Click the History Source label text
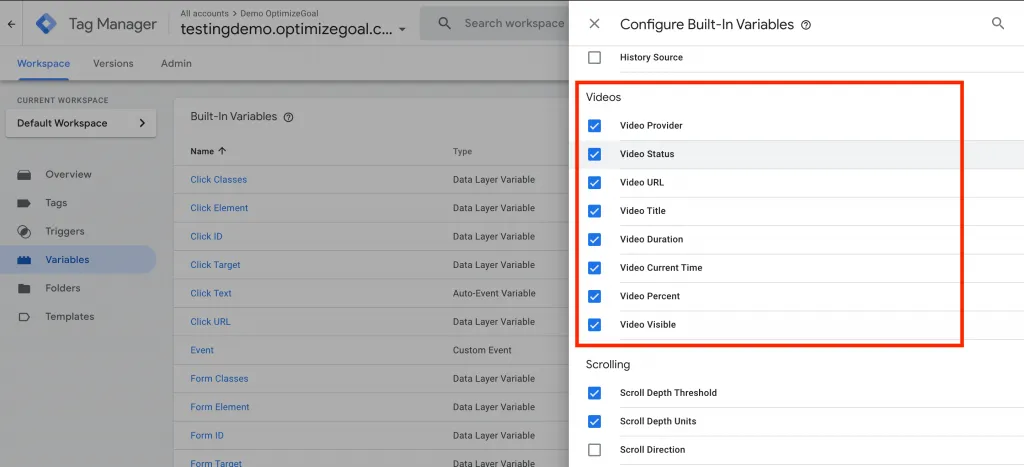The image size is (1024, 467). [x=651, y=57]
